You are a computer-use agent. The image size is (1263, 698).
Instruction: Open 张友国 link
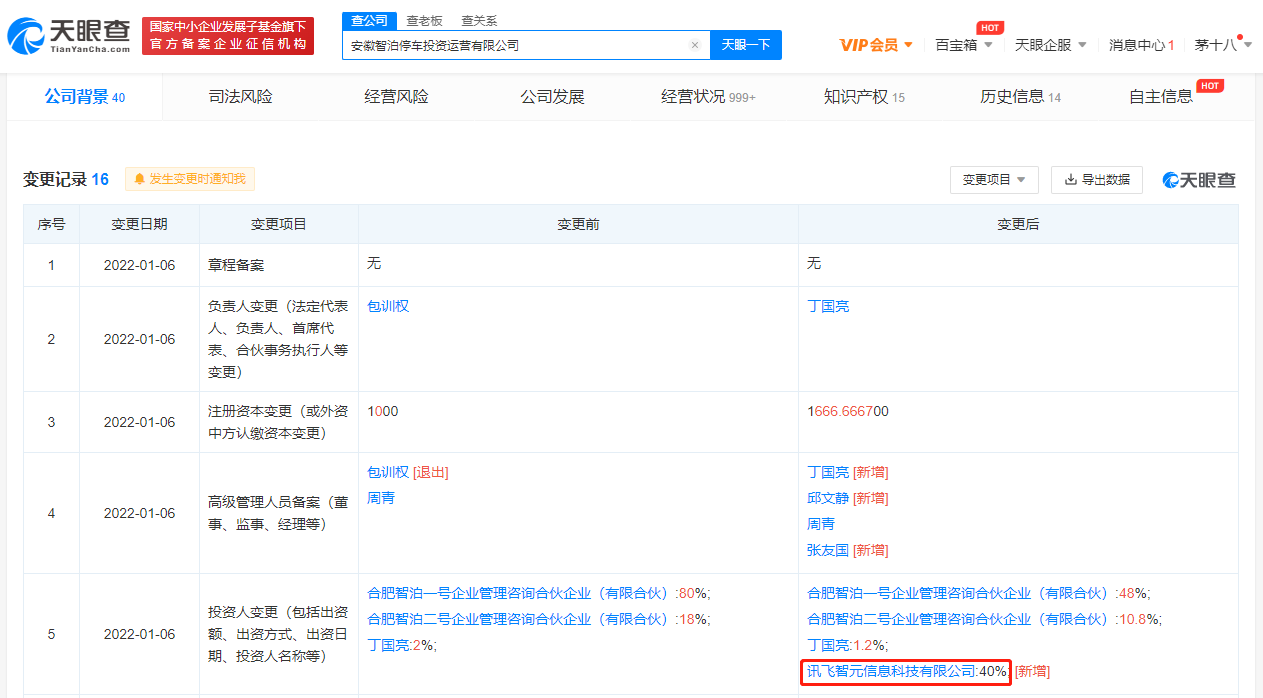pyautogui.click(x=828, y=550)
